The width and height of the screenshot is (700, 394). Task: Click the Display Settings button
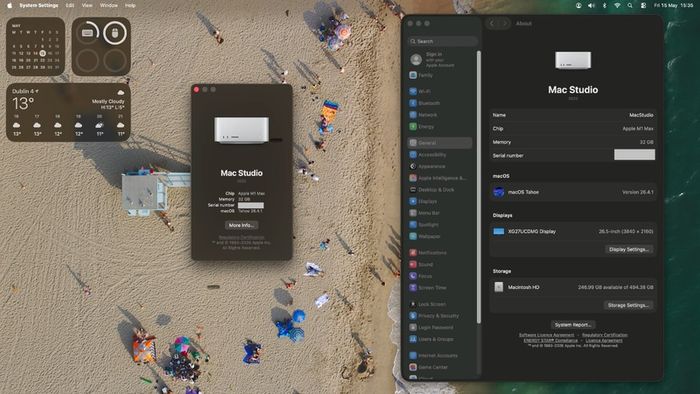tap(629, 249)
